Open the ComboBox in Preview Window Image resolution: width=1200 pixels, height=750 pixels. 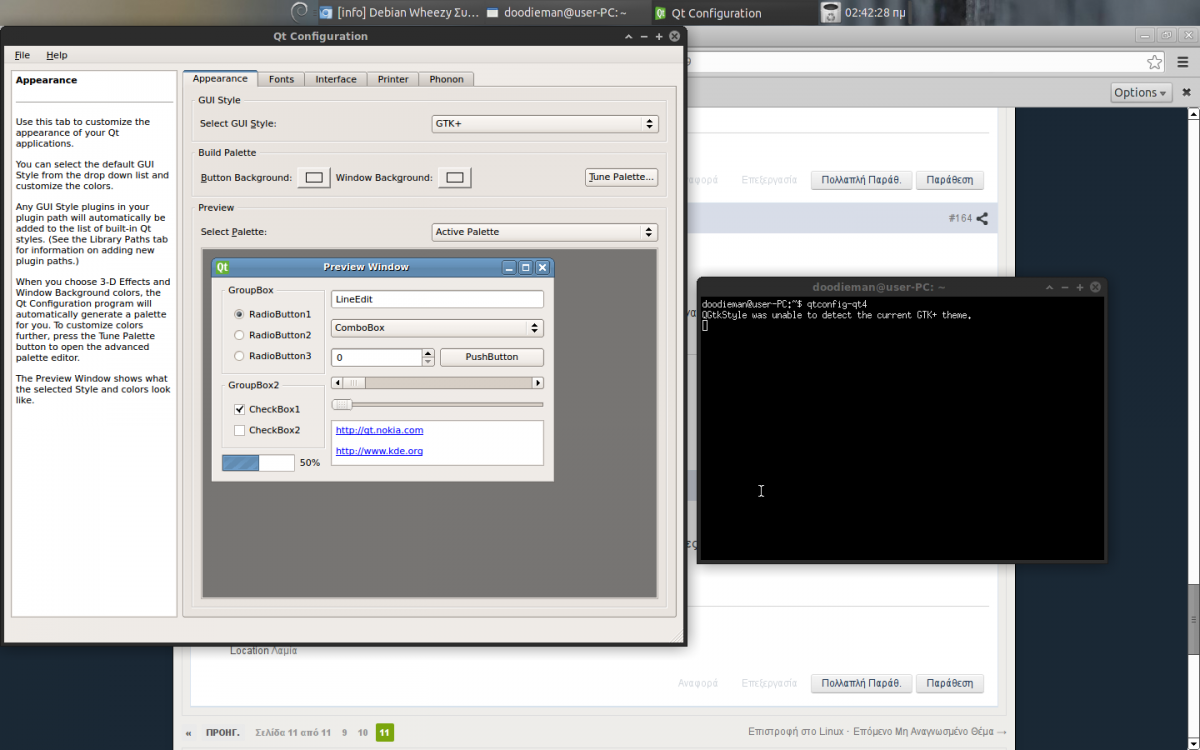[437, 328]
